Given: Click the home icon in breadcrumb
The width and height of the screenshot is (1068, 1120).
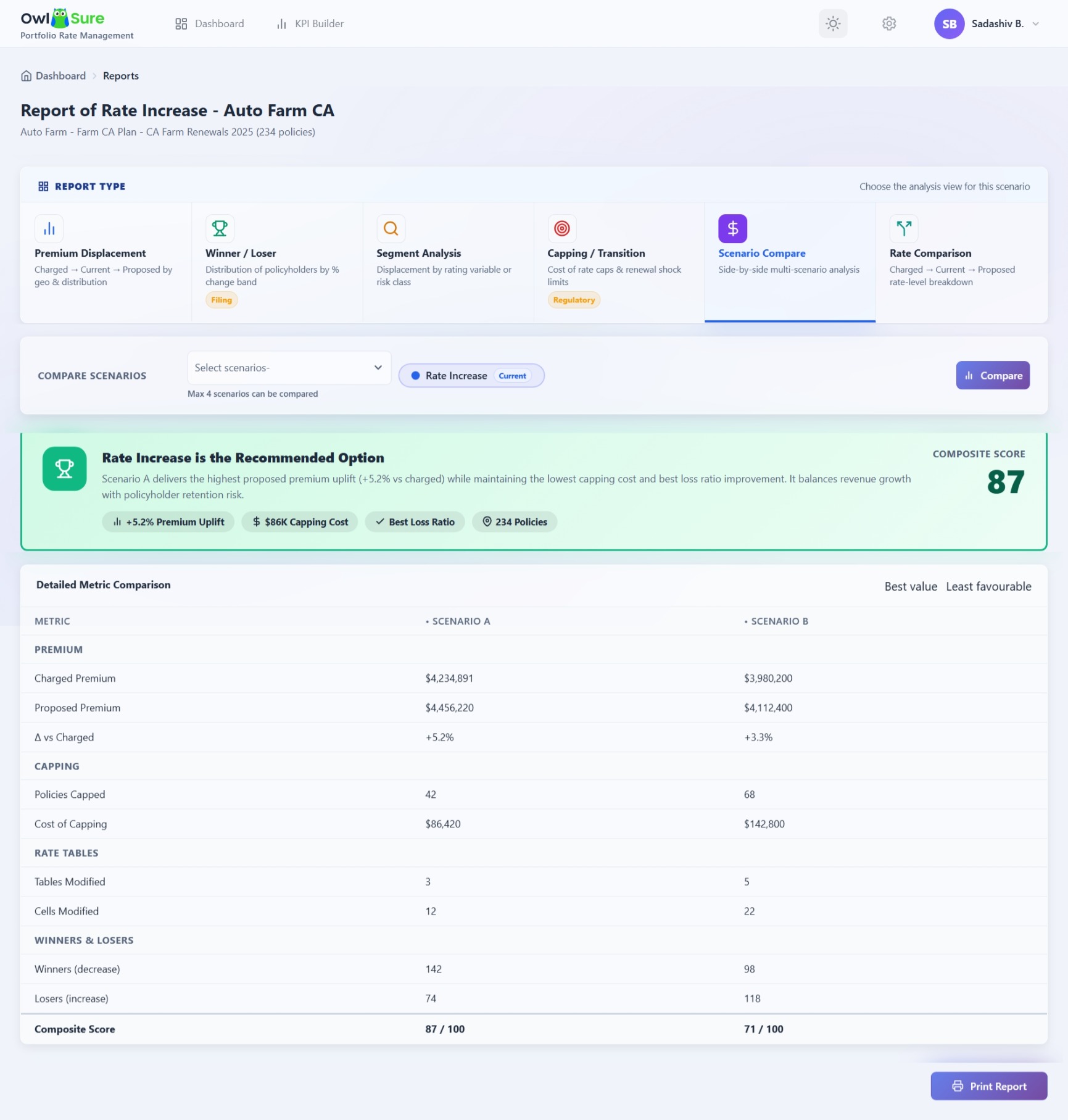Looking at the screenshot, I should click(26, 76).
